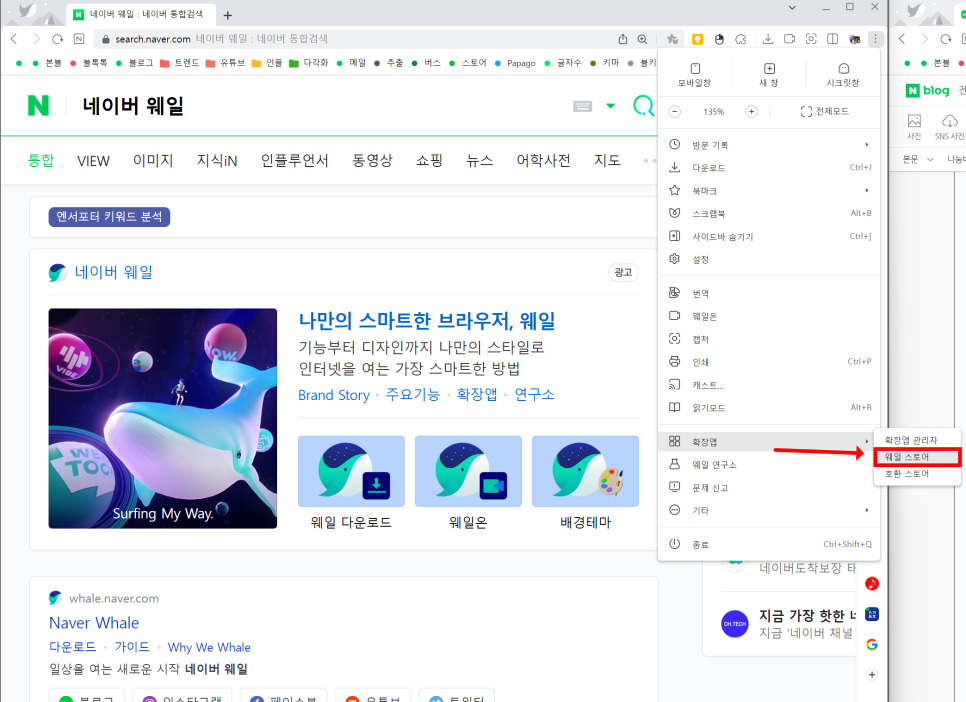Image resolution: width=966 pixels, height=702 pixels.
Task: Click the capture icon in browser toolbar
Action: click(x=811, y=39)
